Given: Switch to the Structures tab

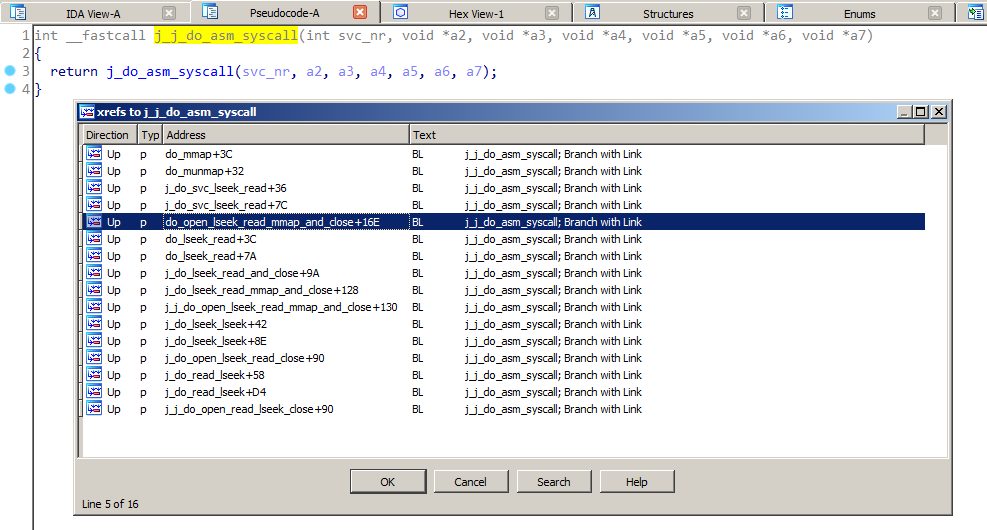Looking at the screenshot, I should (668, 13).
